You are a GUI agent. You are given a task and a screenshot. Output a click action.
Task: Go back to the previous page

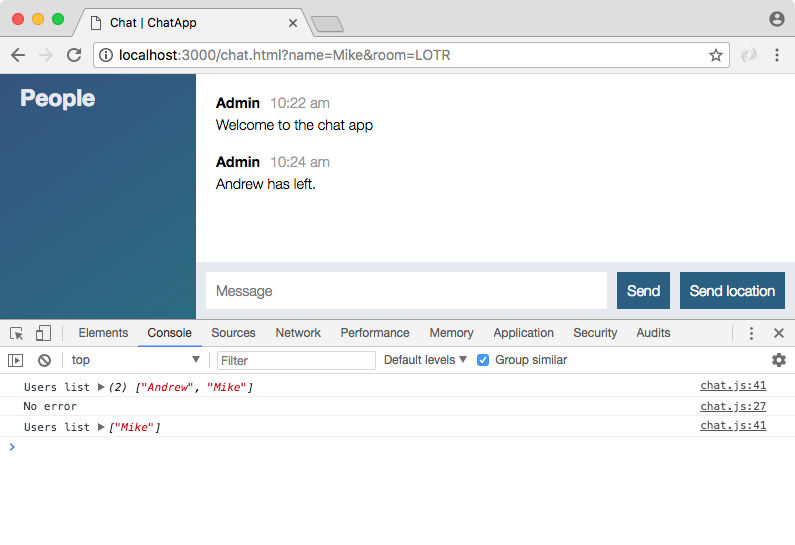pos(18,55)
